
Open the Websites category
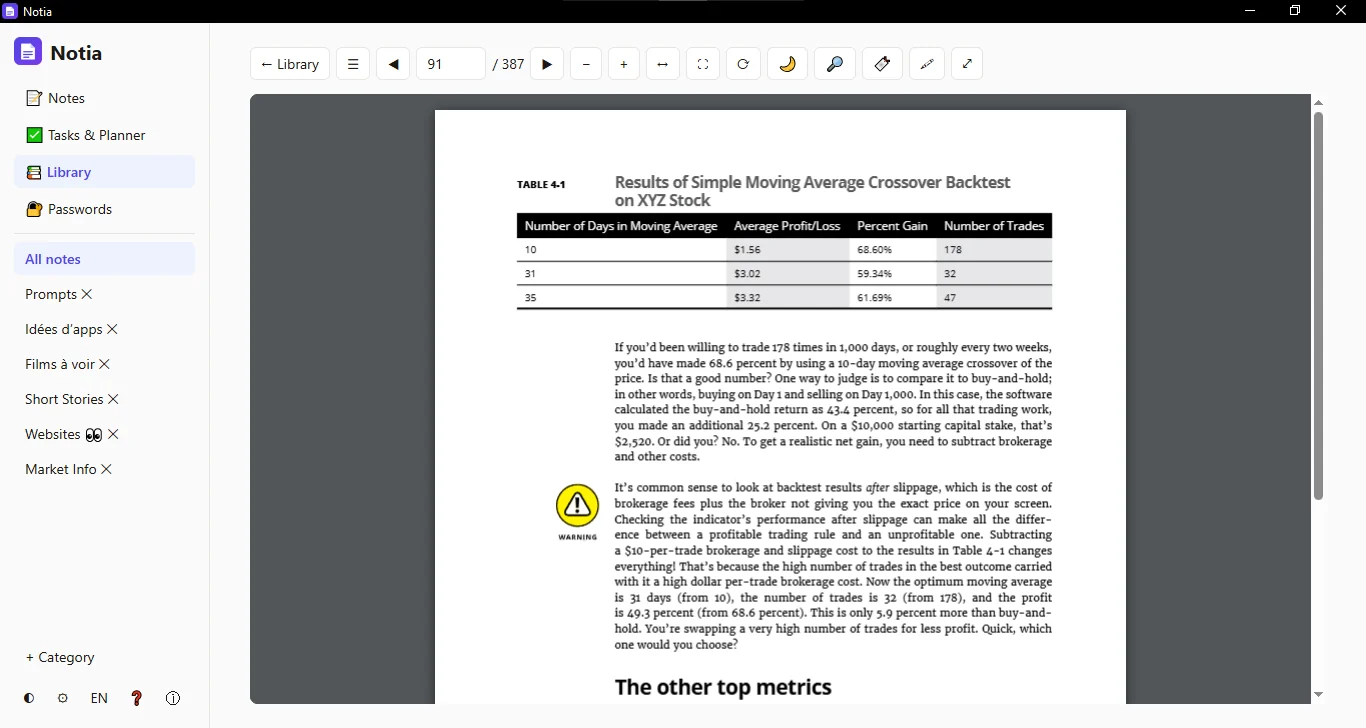tap(64, 434)
